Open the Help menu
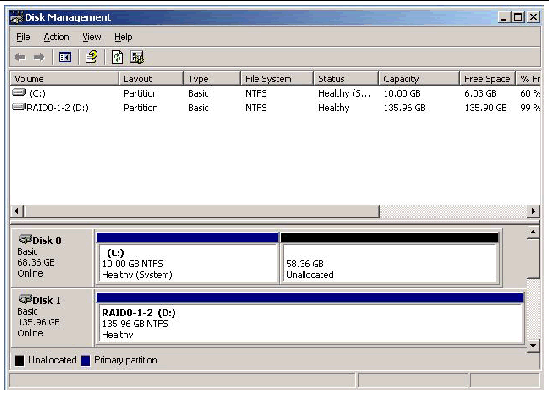Screen dimensions: 549x396 click(123, 37)
